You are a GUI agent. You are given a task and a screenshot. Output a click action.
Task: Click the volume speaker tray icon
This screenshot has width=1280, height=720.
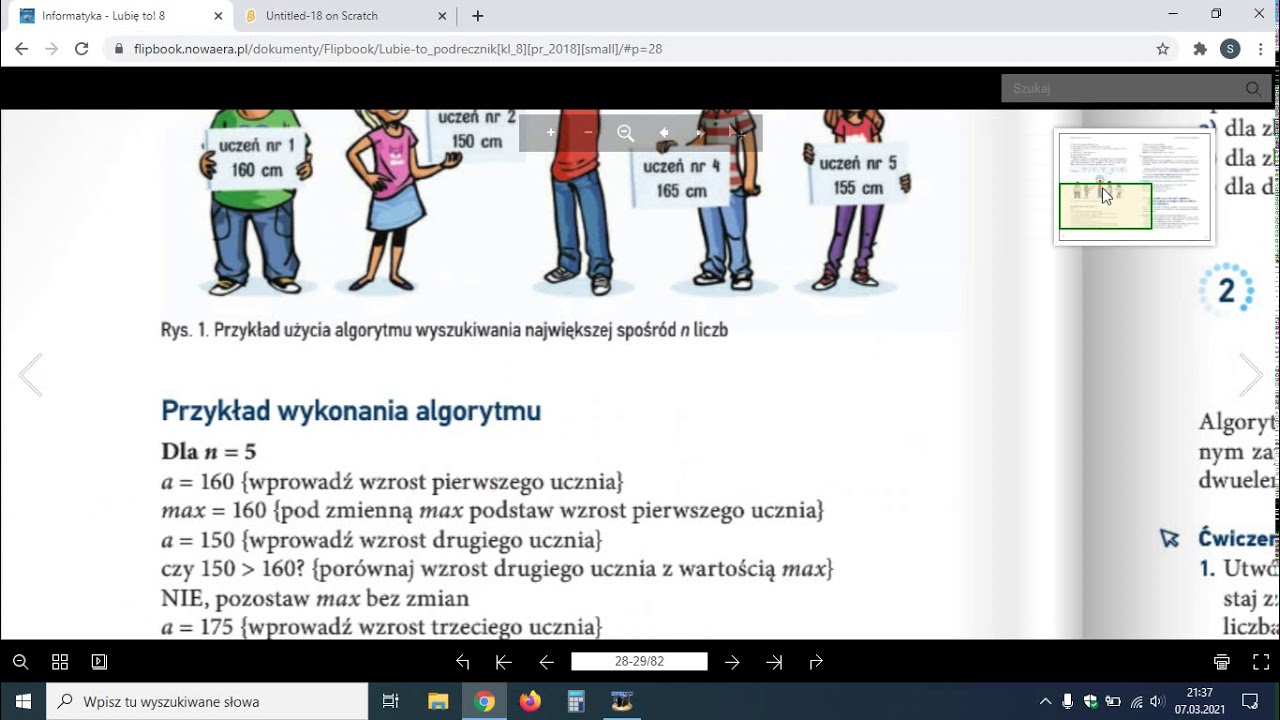(x=1157, y=701)
